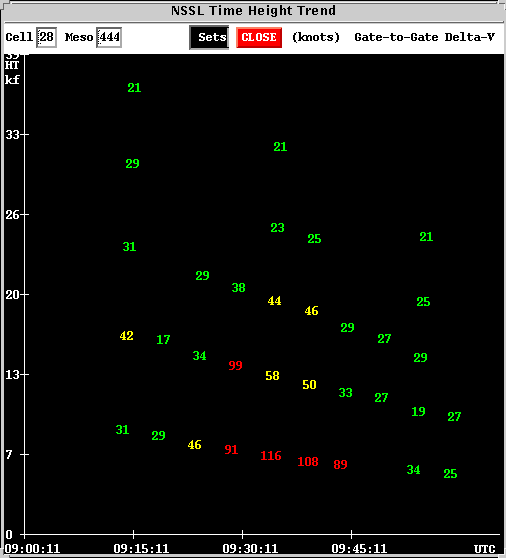Click the red 91 delta-V value
Screen dimensions: 506x558
231,449
